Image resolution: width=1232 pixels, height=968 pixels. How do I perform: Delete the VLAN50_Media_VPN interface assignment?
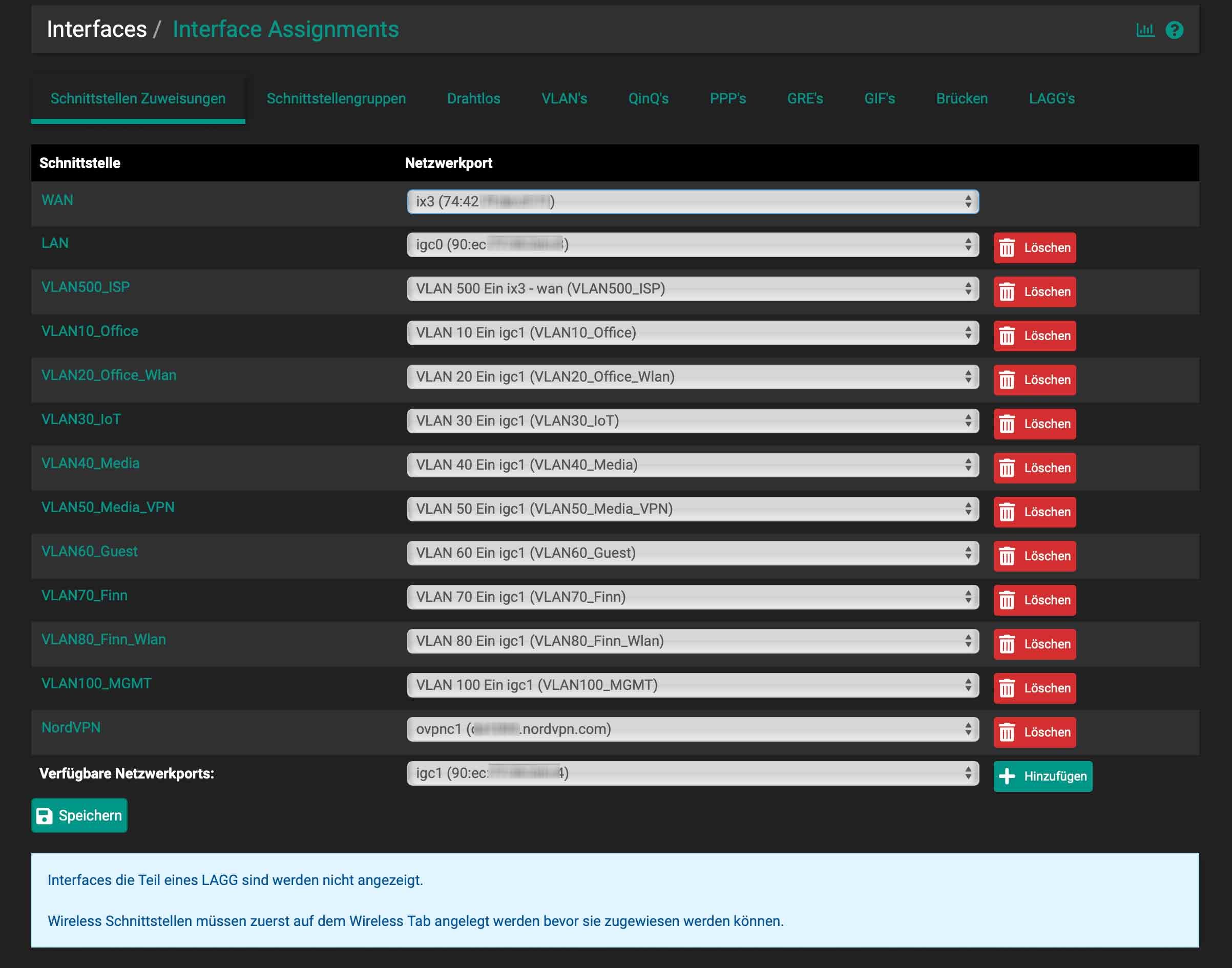(x=1034, y=512)
